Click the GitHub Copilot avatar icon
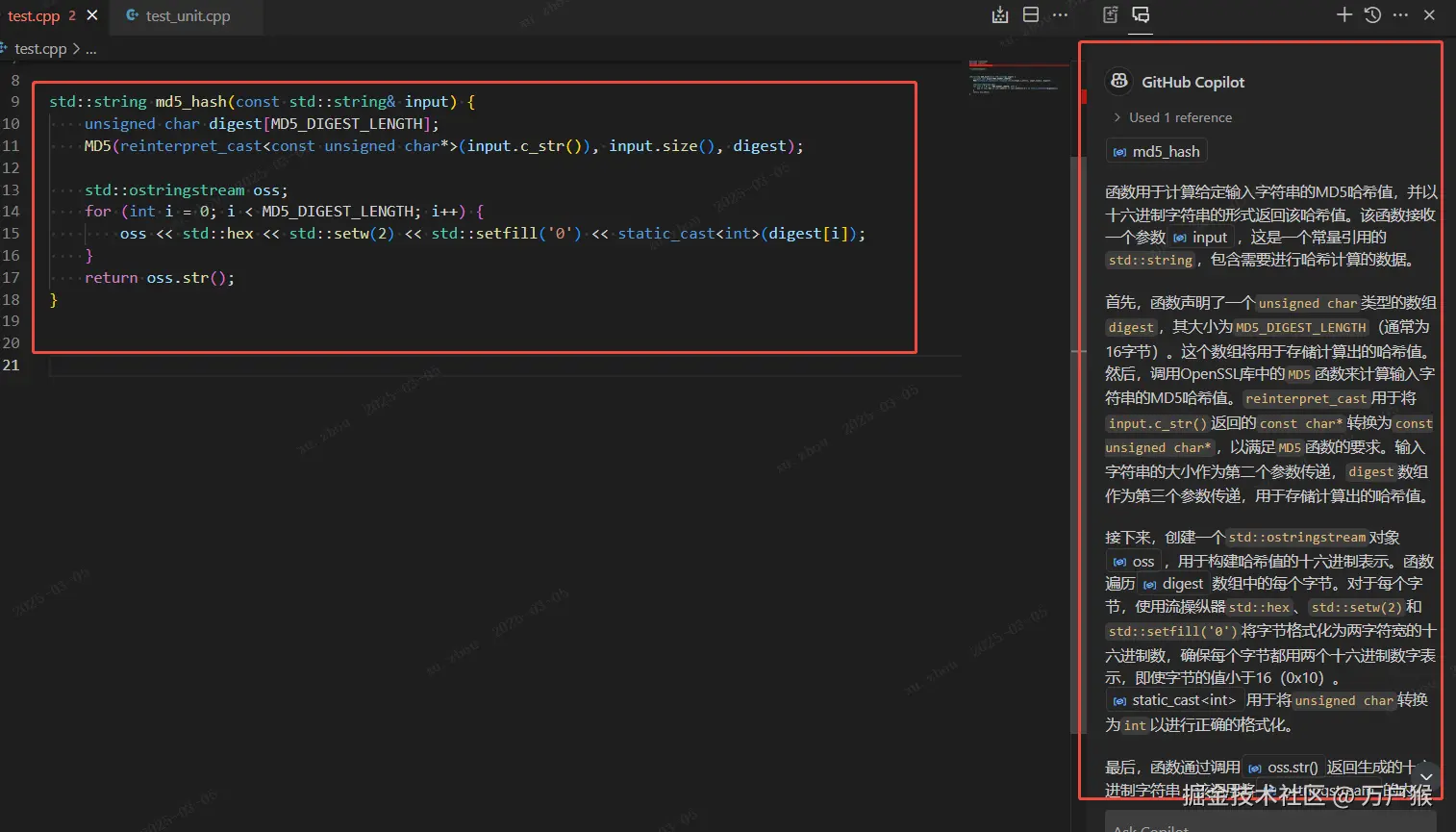 click(1118, 82)
